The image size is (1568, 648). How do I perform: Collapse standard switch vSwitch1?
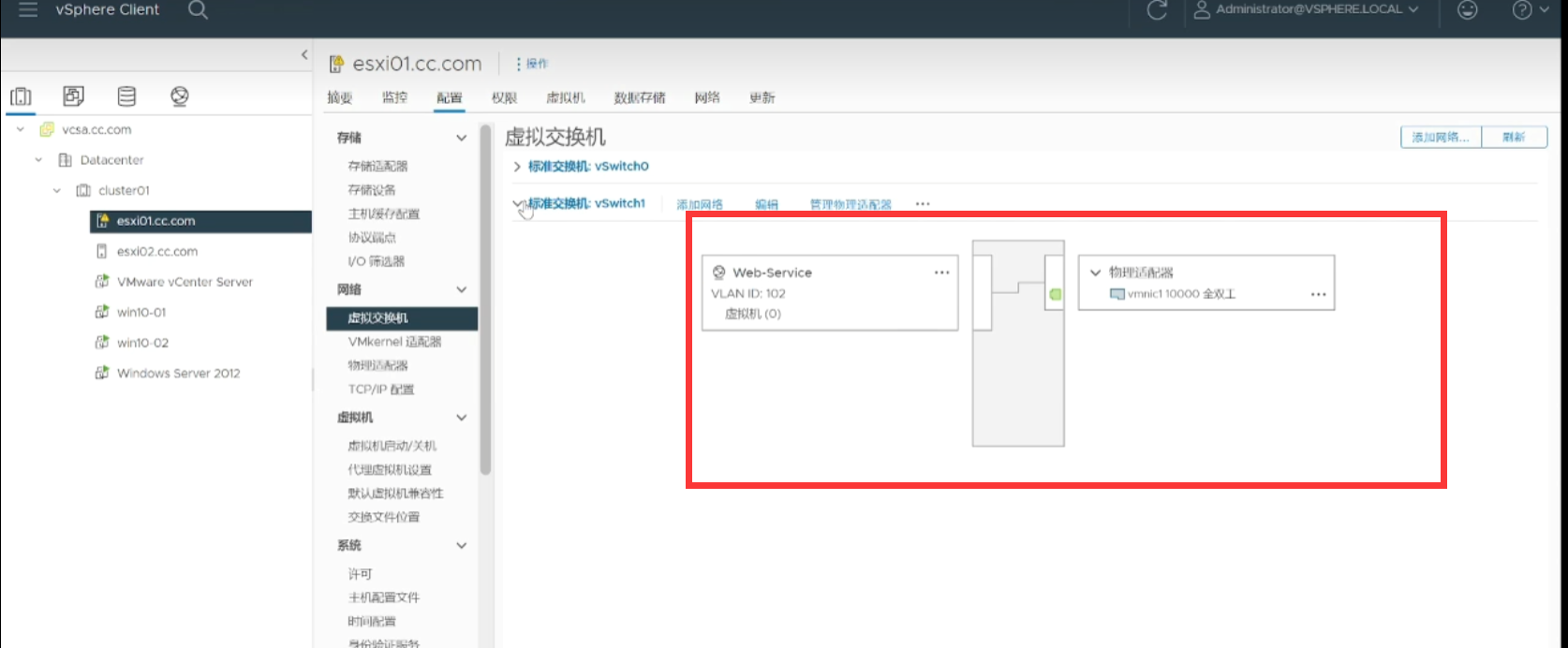pyautogui.click(x=517, y=203)
